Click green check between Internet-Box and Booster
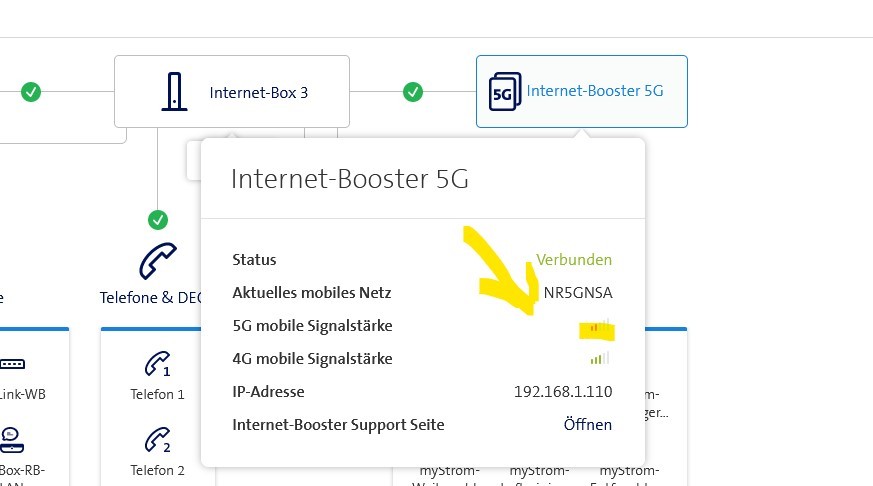Viewport: 873px width, 486px height. click(413, 92)
